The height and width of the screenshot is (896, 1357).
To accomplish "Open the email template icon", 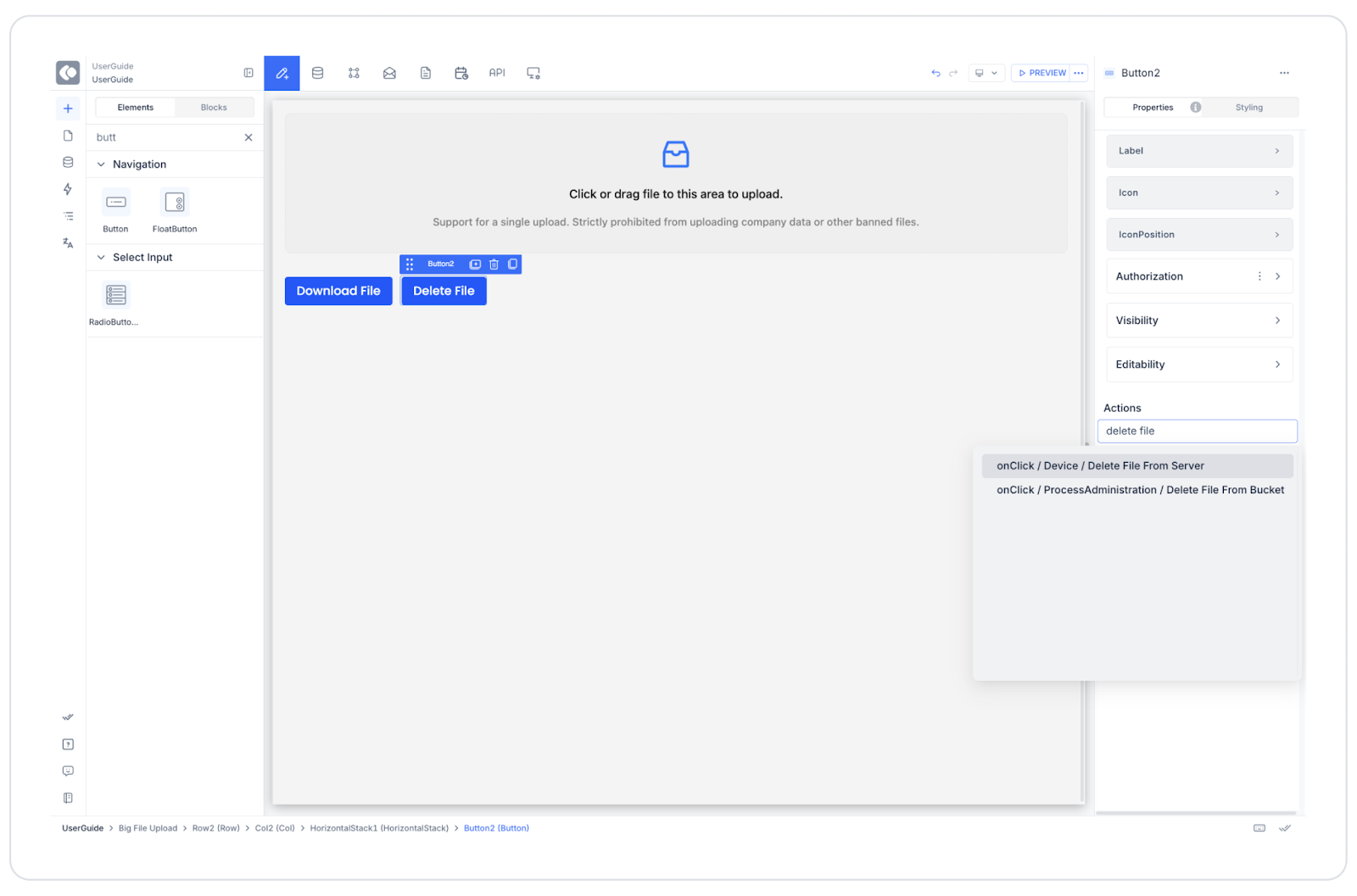I will tap(389, 73).
